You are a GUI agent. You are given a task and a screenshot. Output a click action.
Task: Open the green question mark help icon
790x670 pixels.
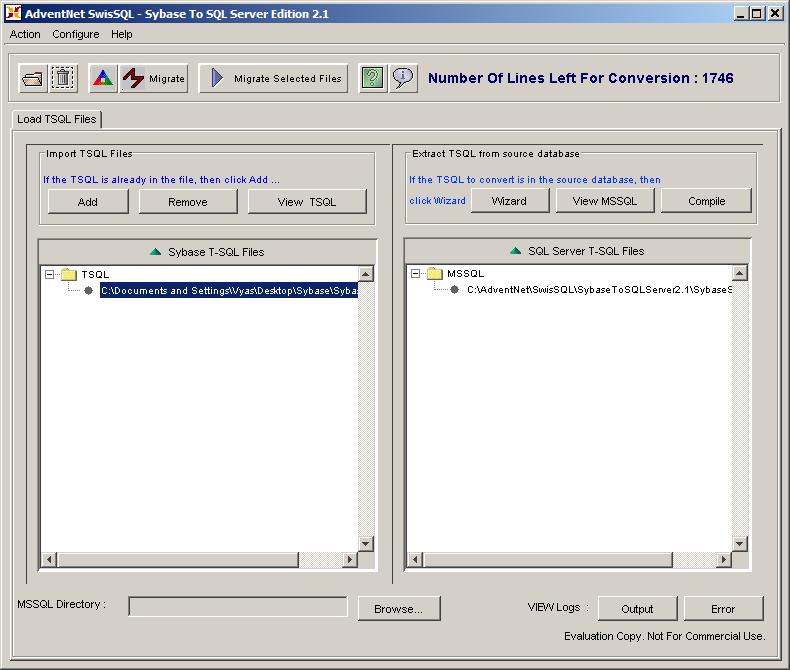tap(373, 79)
